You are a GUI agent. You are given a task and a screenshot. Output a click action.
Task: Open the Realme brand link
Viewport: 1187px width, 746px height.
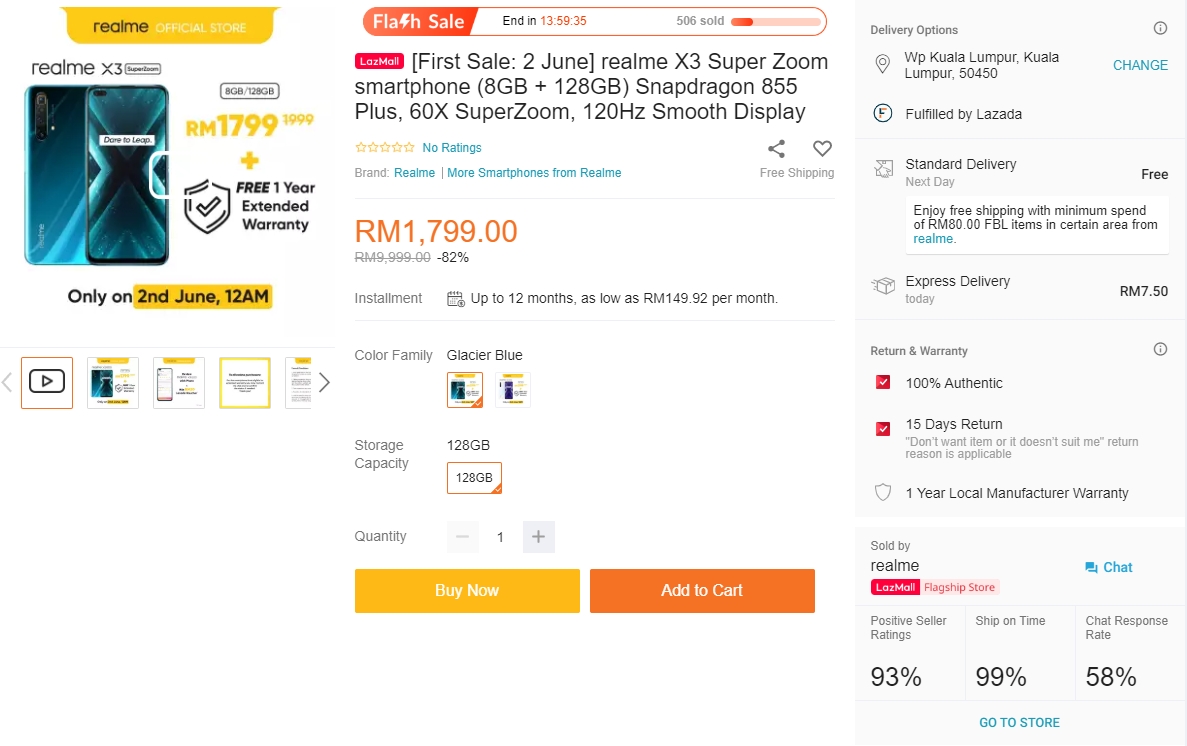tap(414, 173)
